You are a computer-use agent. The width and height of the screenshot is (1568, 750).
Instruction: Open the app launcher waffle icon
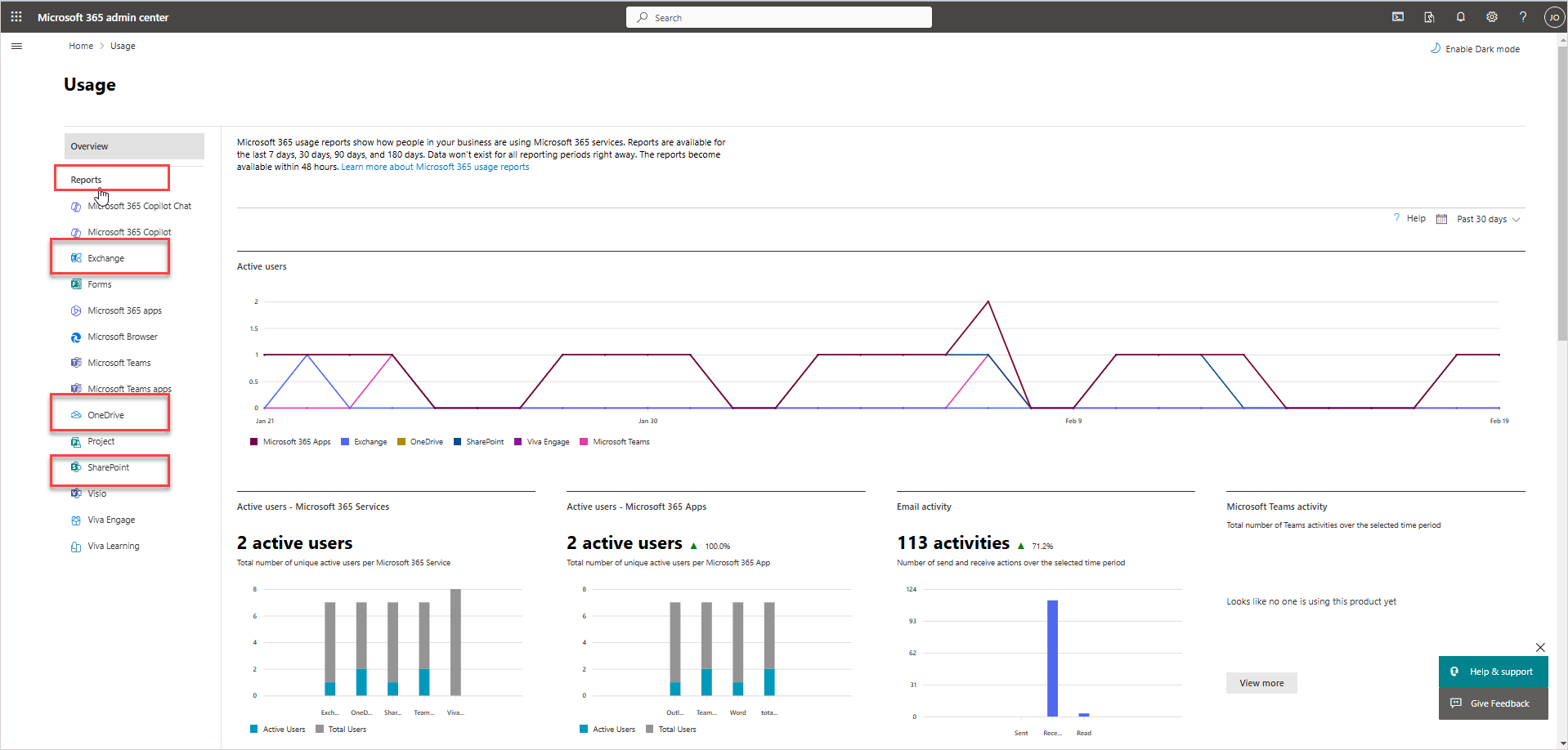(x=16, y=17)
